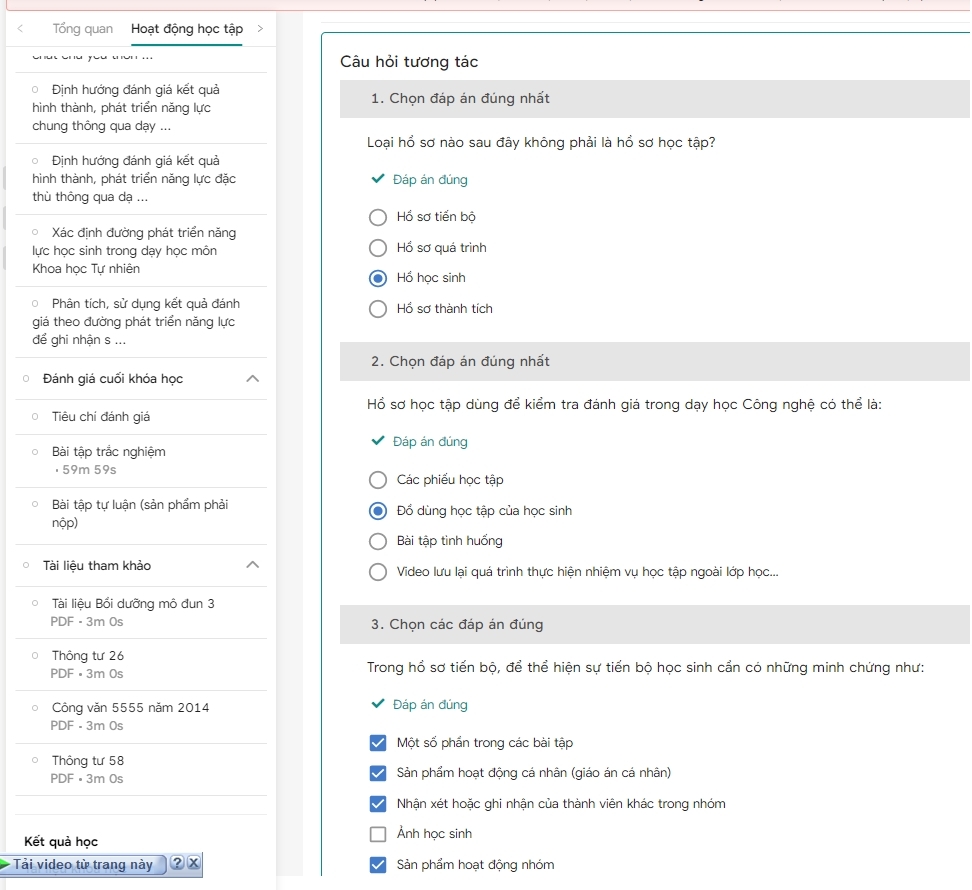Switch to the Tổng quan tab

click(x=83, y=29)
